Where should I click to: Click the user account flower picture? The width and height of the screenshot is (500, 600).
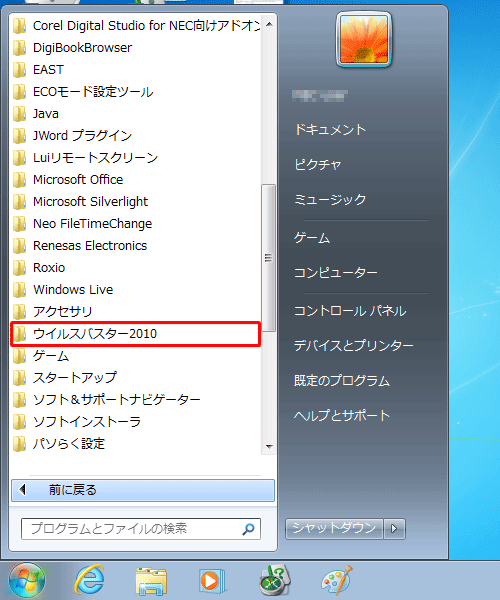pos(364,39)
